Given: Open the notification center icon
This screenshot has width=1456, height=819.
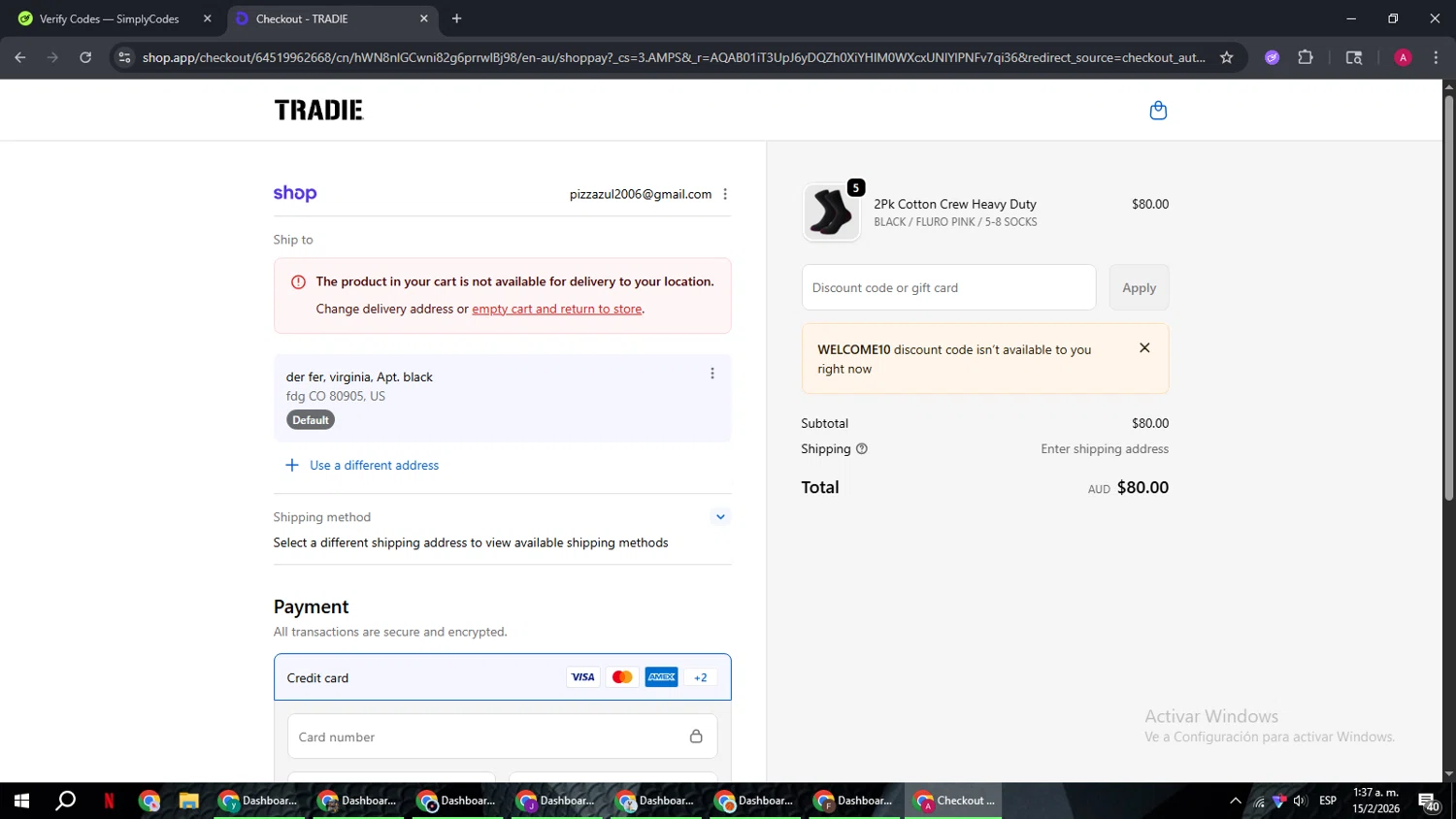Looking at the screenshot, I should (x=1429, y=802).
